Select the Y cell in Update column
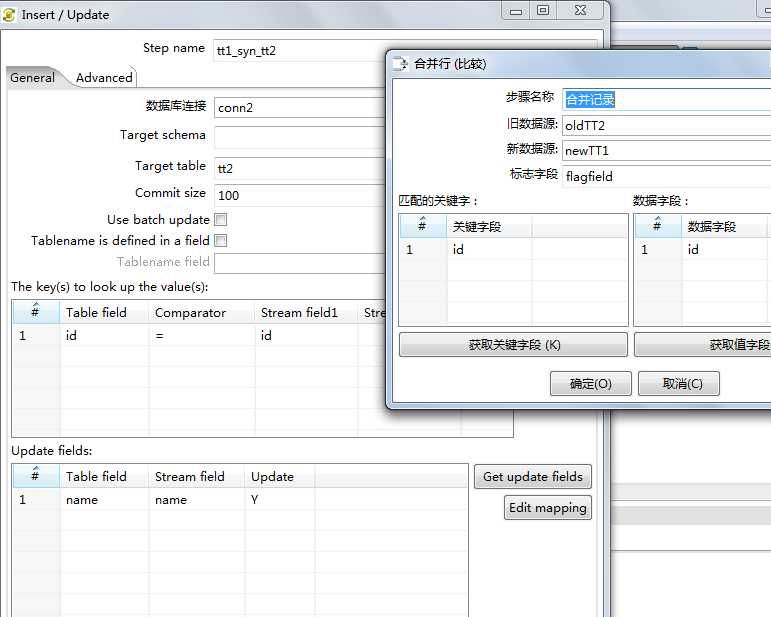The width and height of the screenshot is (771, 617). tap(279, 499)
